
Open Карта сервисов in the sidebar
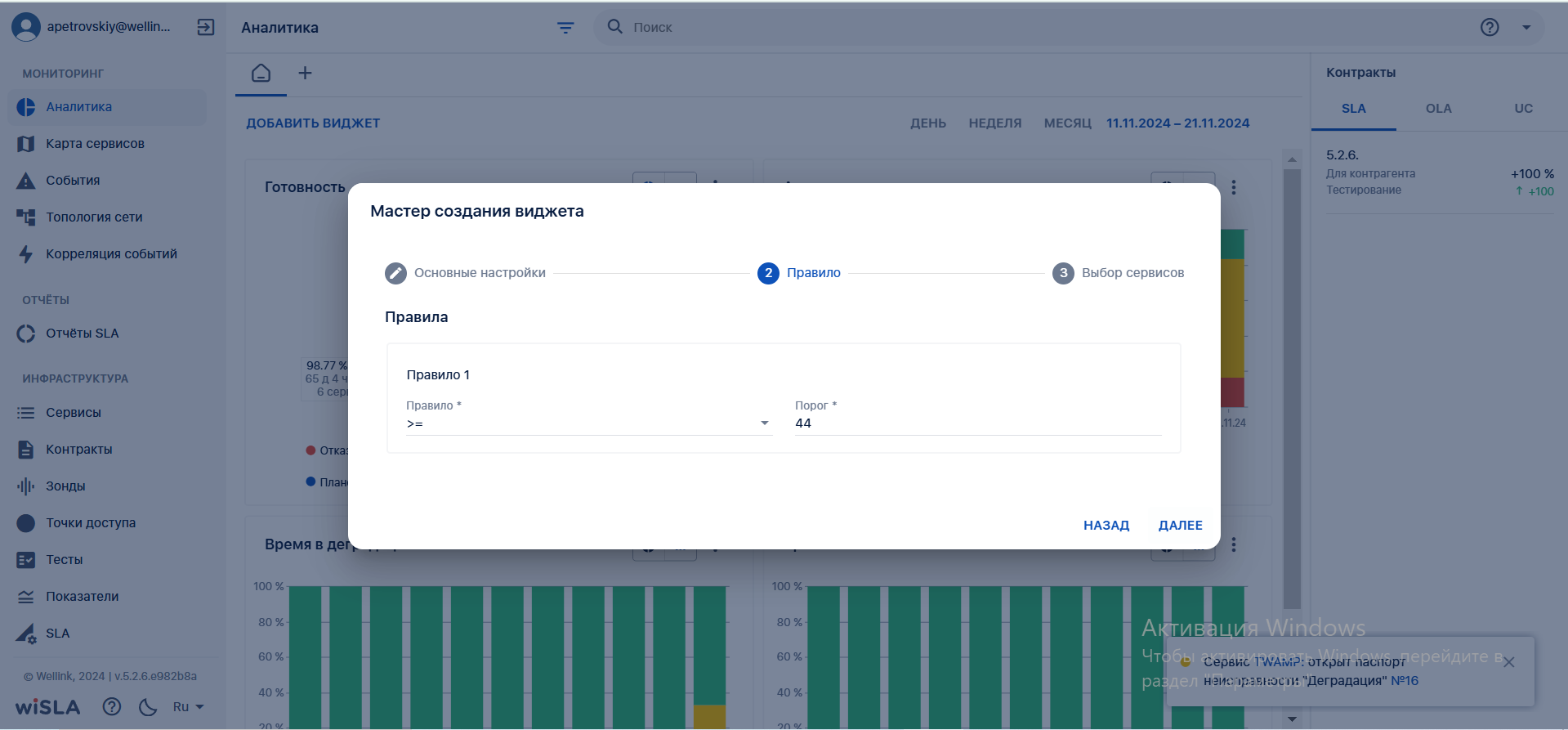(107, 144)
